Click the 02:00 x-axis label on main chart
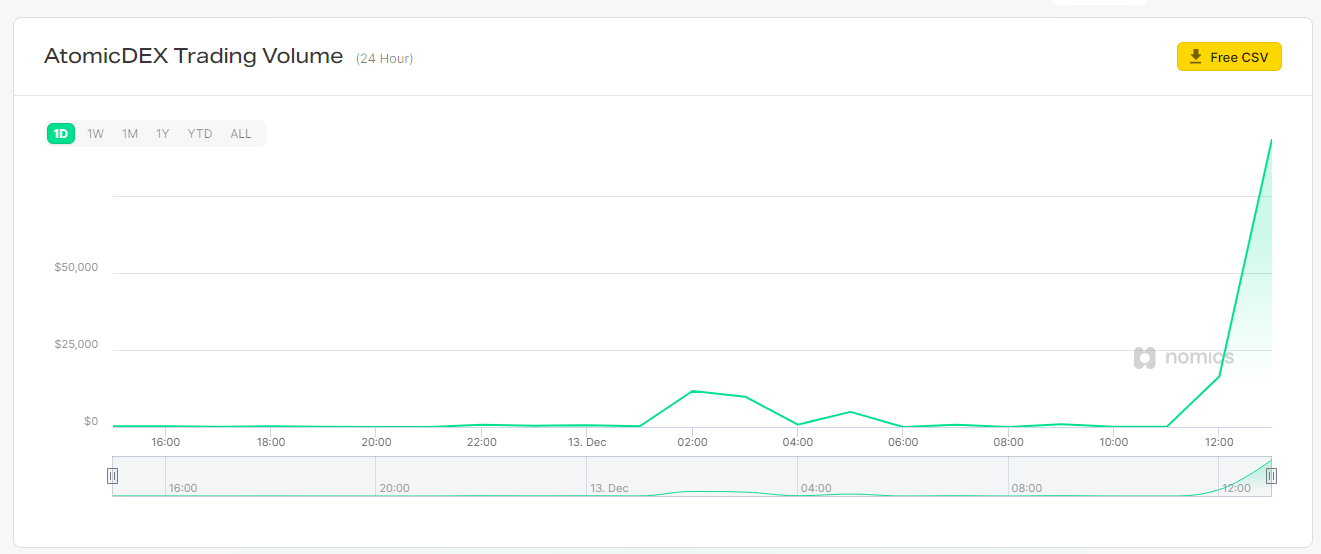The image size is (1321, 554). (x=692, y=442)
